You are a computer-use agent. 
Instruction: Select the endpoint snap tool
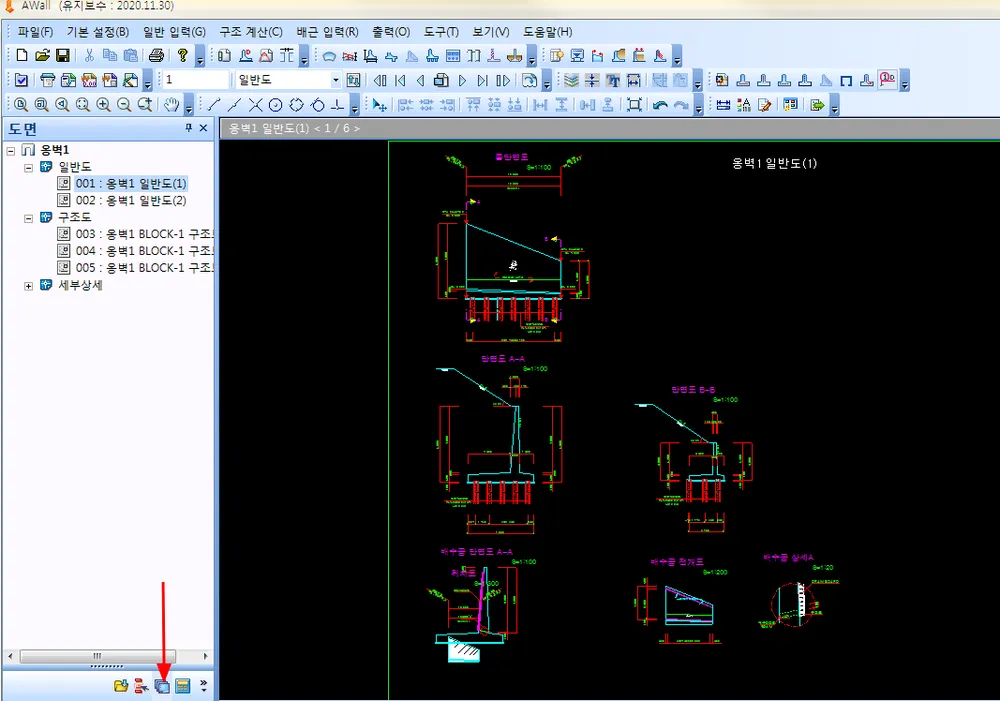[214, 104]
